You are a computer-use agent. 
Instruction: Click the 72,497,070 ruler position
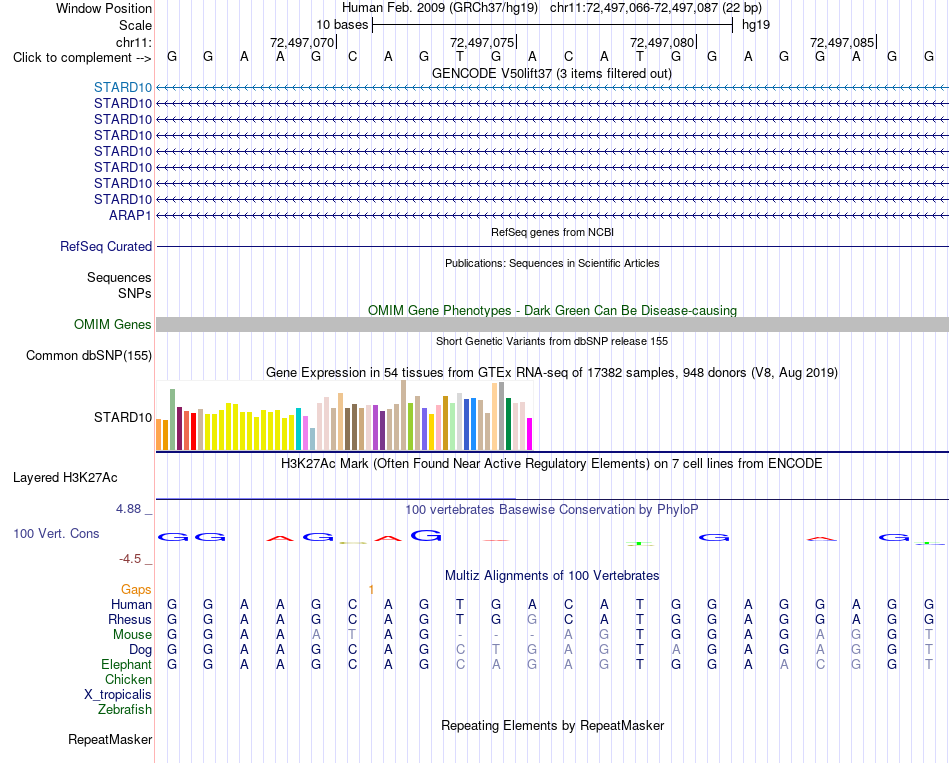point(302,42)
